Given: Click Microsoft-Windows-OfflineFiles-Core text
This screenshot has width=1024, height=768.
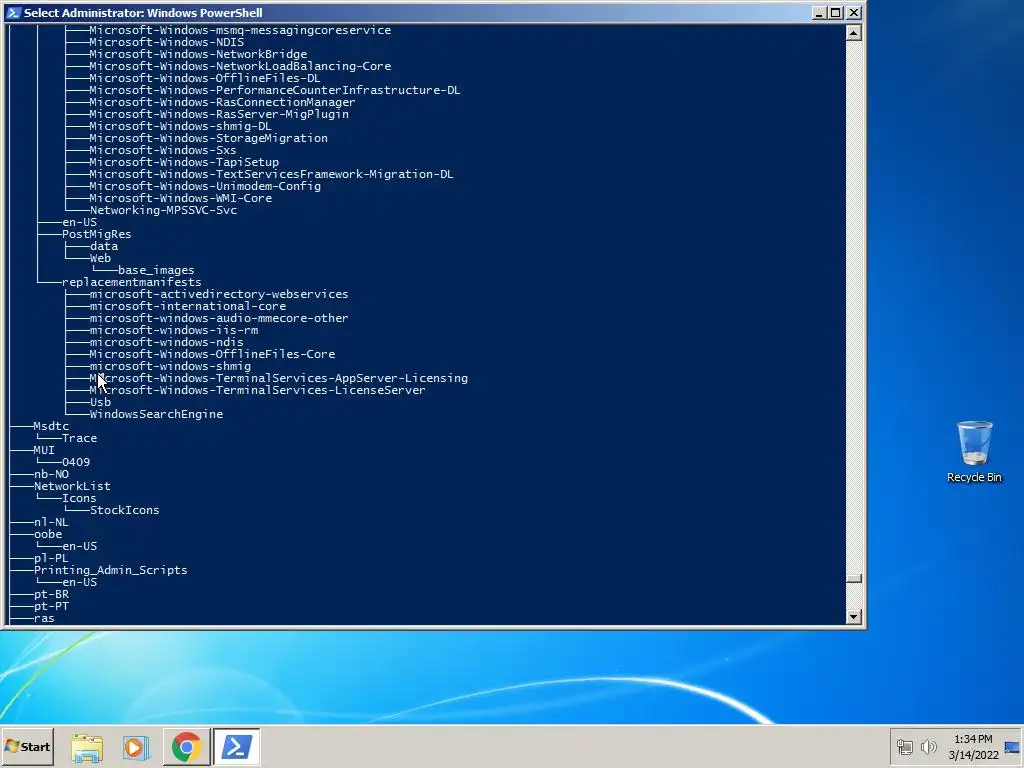Looking at the screenshot, I should point(212,354).
